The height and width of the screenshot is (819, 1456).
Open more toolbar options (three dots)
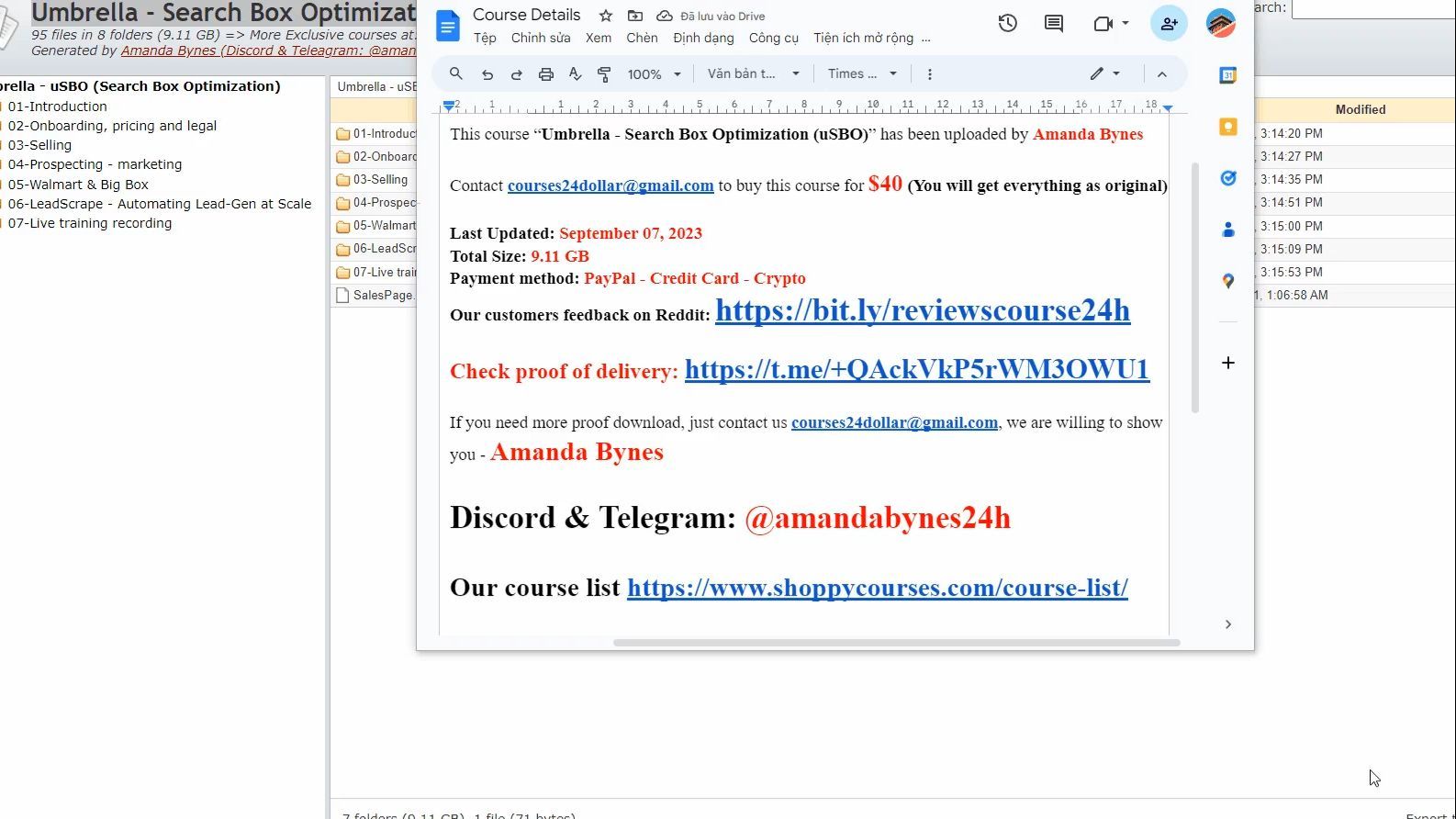pyautogui.click(x=930, y=74)
